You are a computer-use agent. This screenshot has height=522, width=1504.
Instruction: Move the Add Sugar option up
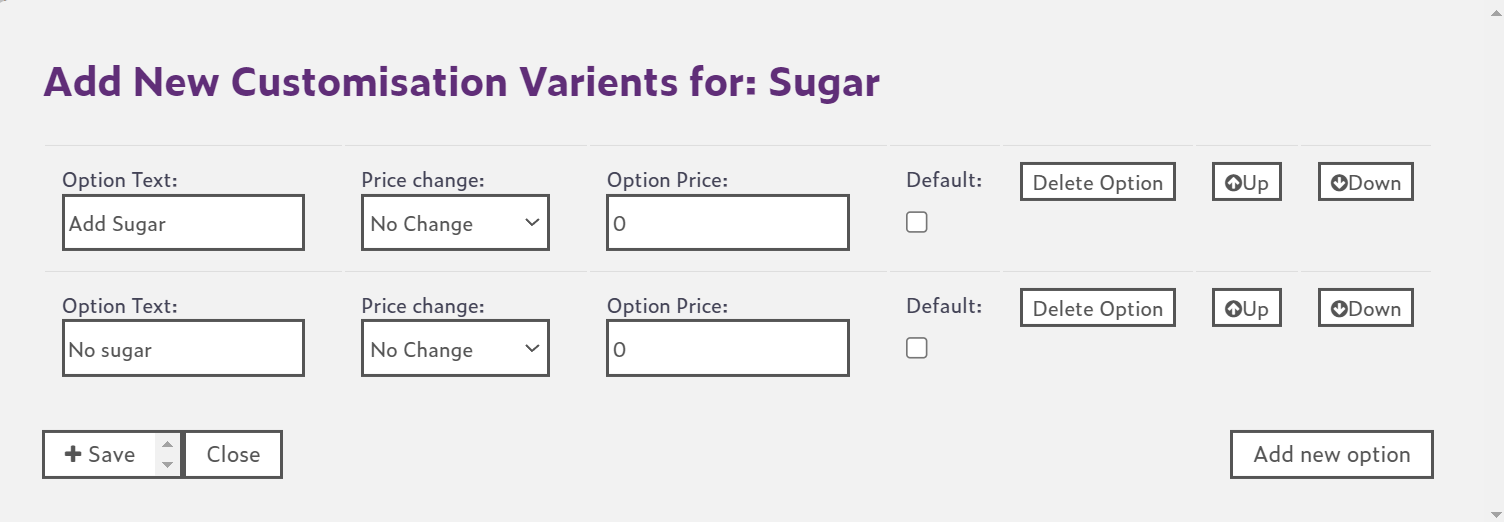pos(1246,183)
